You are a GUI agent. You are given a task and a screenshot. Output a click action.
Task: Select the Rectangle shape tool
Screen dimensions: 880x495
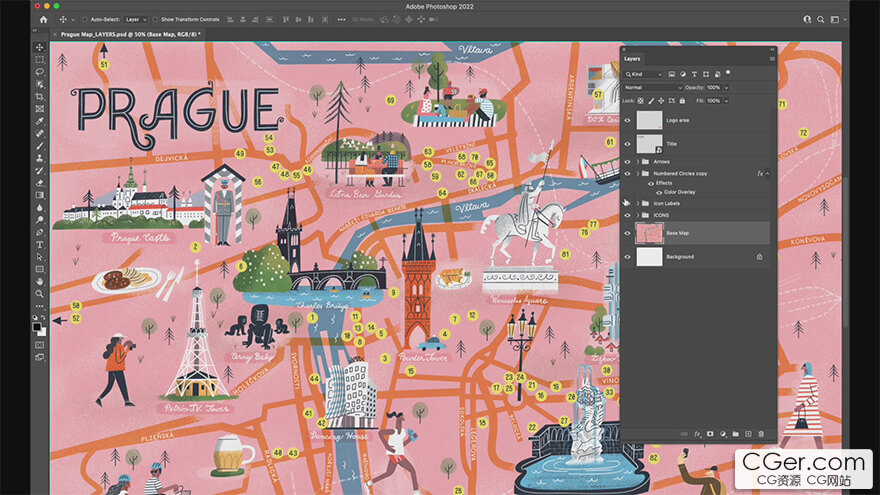click(39, 269)
